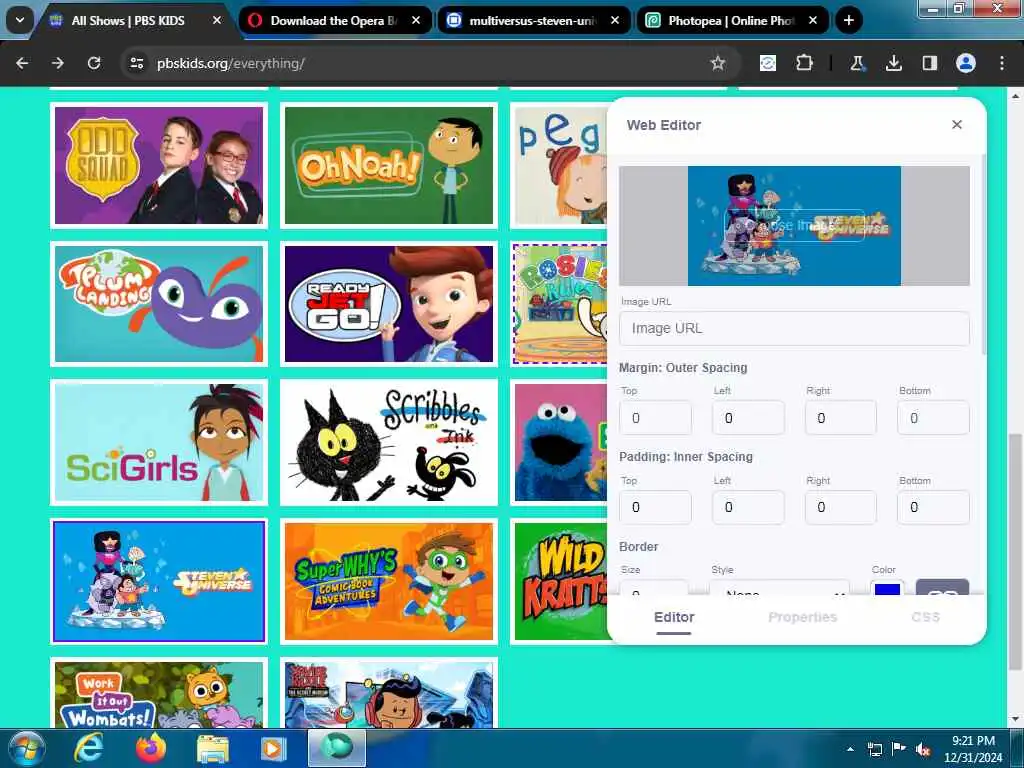Open the Rosie's Rules show tile
The image size is (1024, 768).
pos(560,304)
